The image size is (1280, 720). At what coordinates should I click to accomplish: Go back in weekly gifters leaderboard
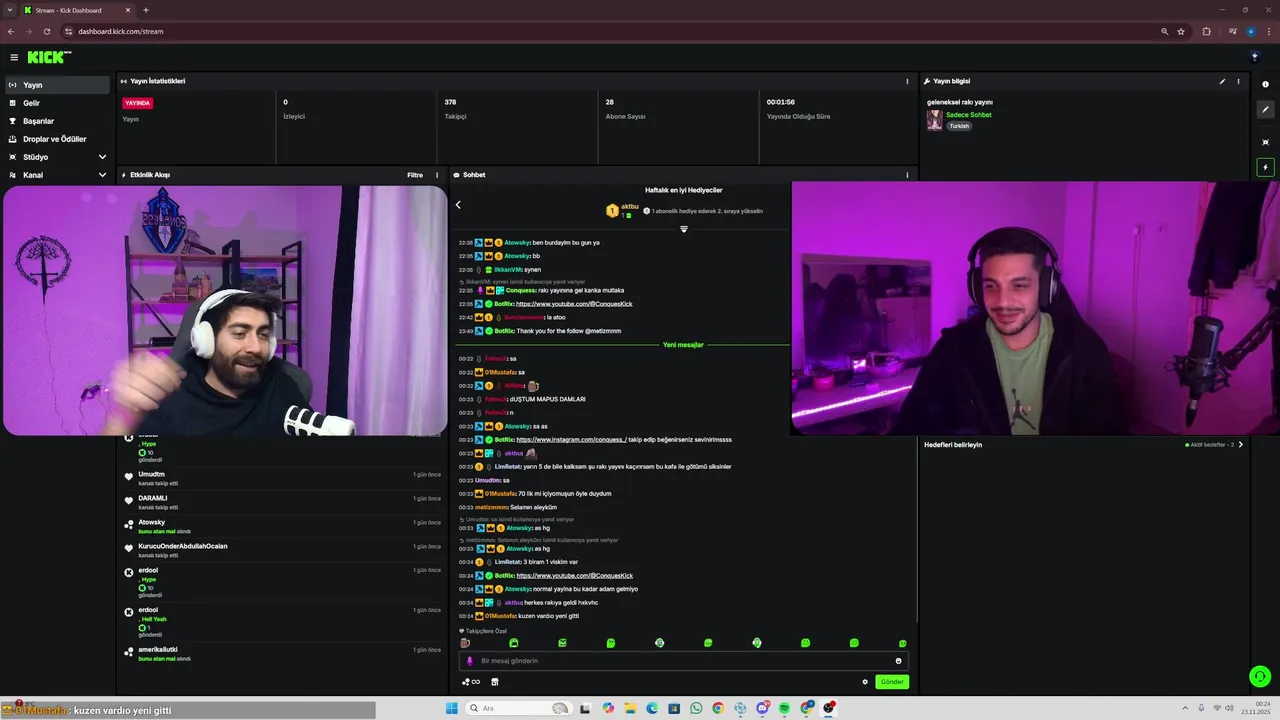(x=458, y=205)
